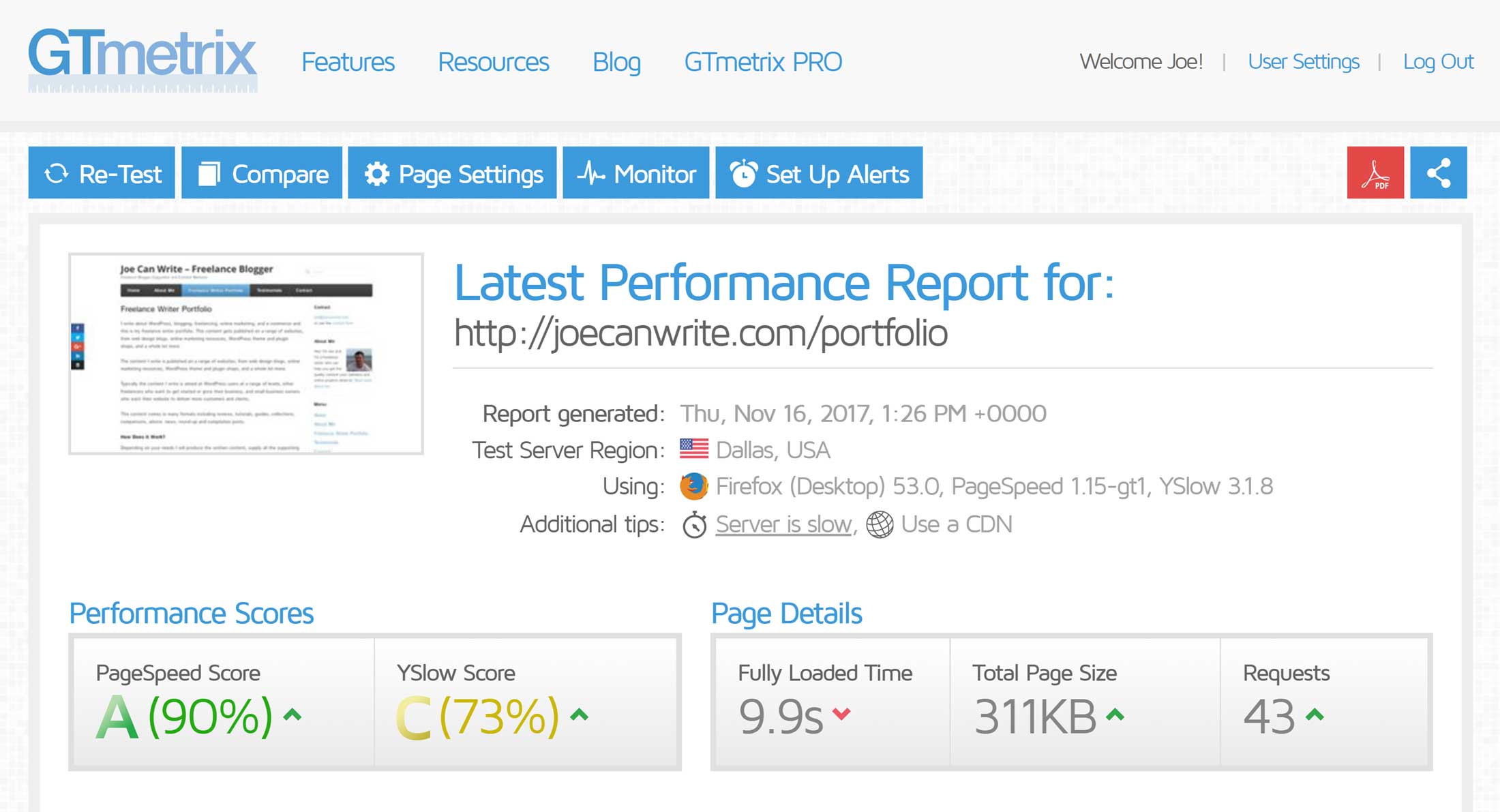
Task: Click the share report icon
Action: pyautogui.click(x=1439, y=173)
